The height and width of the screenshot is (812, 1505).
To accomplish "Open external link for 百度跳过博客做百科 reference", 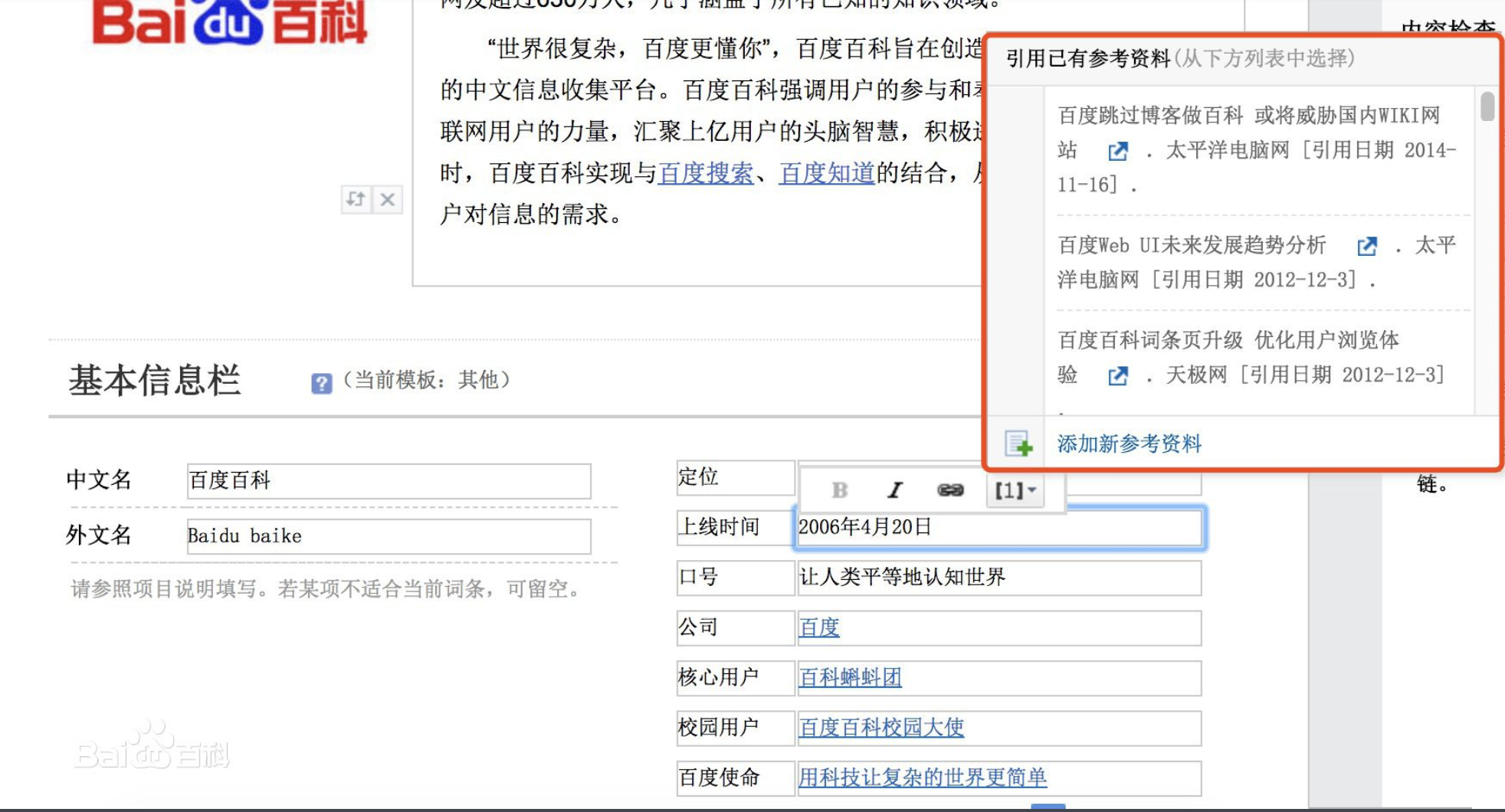I will pos(1118,151).
